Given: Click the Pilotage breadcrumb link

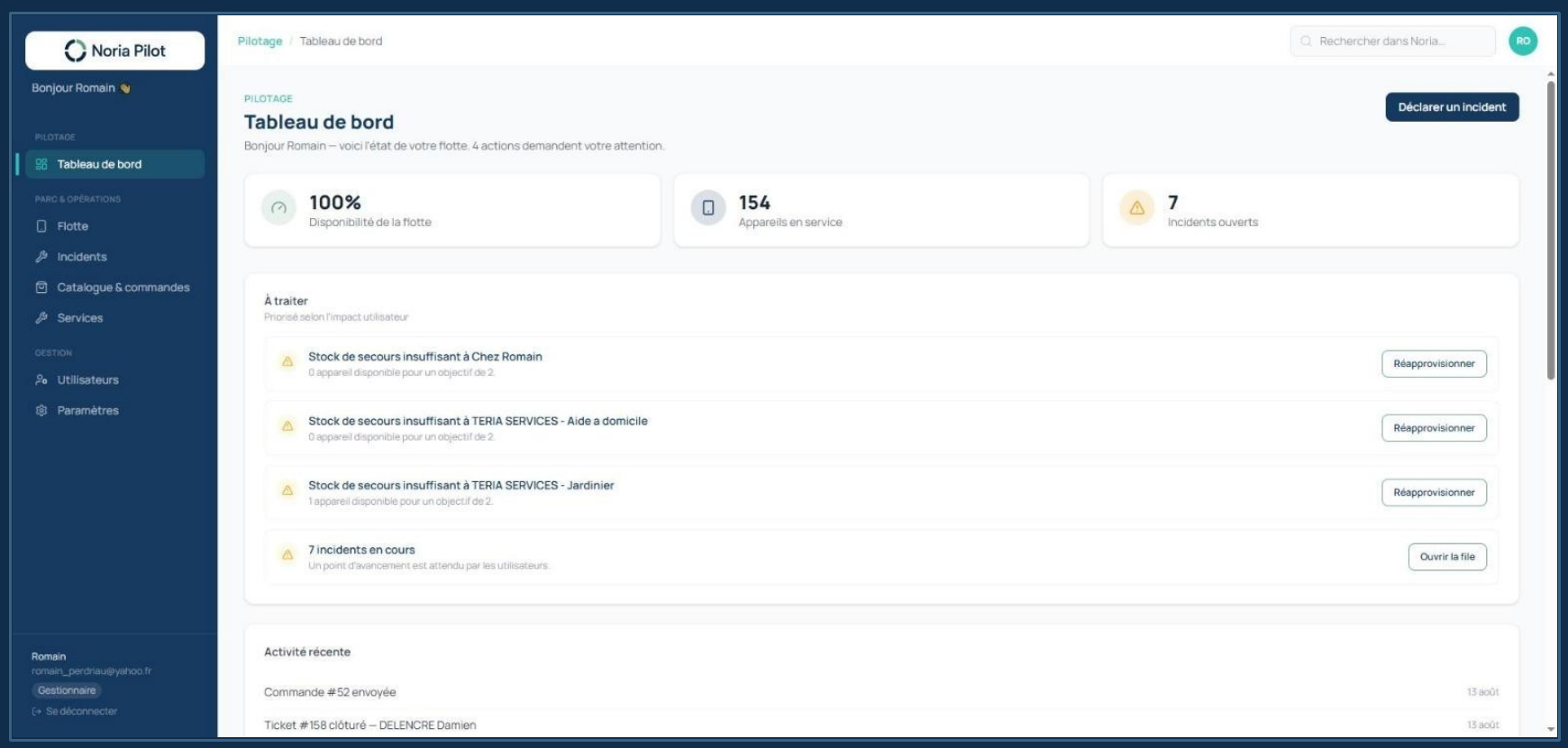Looking at the screenshot, I should coord(260,41).
